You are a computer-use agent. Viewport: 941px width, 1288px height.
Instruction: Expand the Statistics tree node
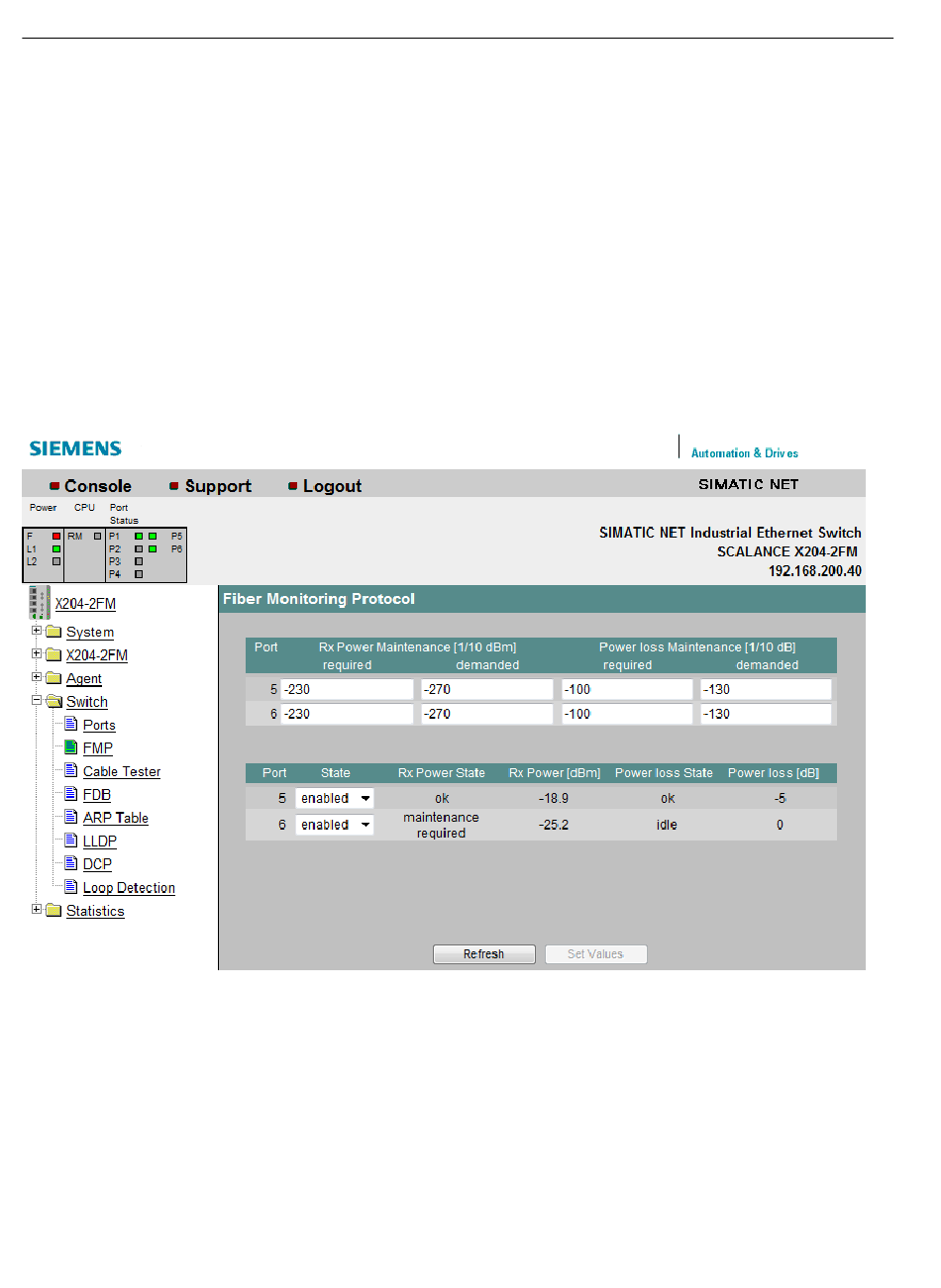37,910
